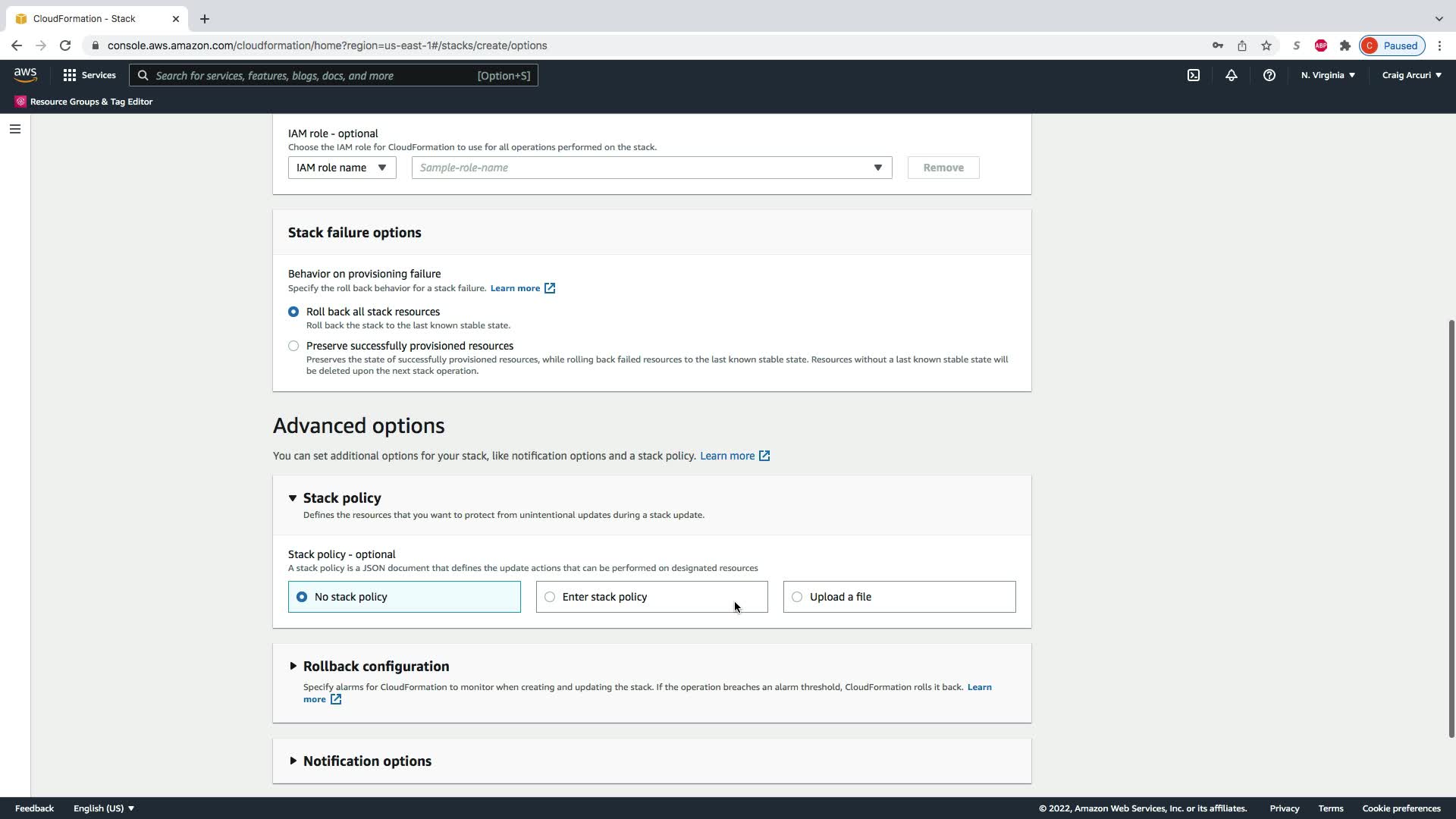This screenshot has width=1456, height=819.
Task: Open the N. Virginia region menu
Action: click(1327, 75)
